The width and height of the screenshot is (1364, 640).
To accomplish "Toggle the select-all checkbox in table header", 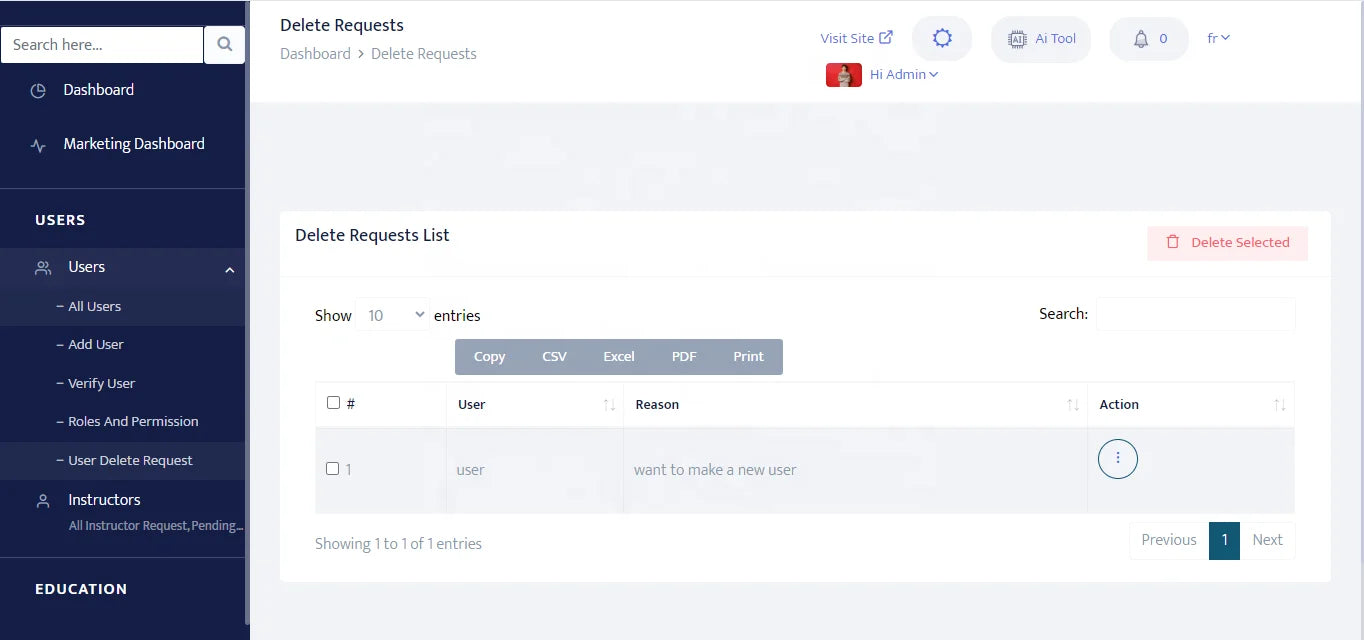I will coord(333,403).
